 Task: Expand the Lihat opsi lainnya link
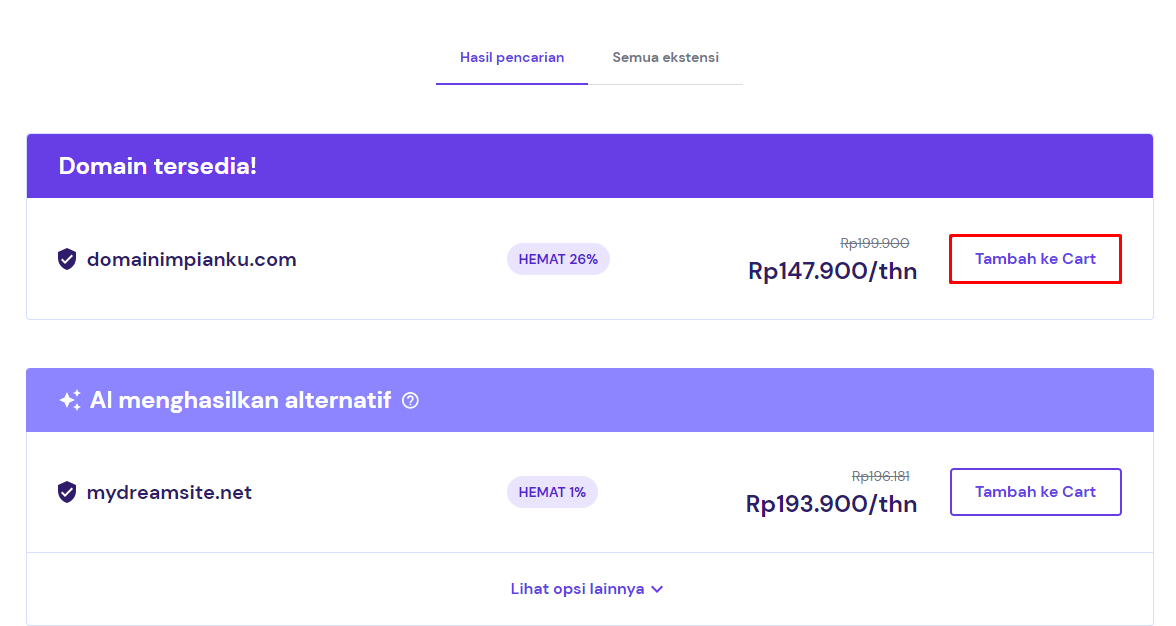(x=578, y=589)
